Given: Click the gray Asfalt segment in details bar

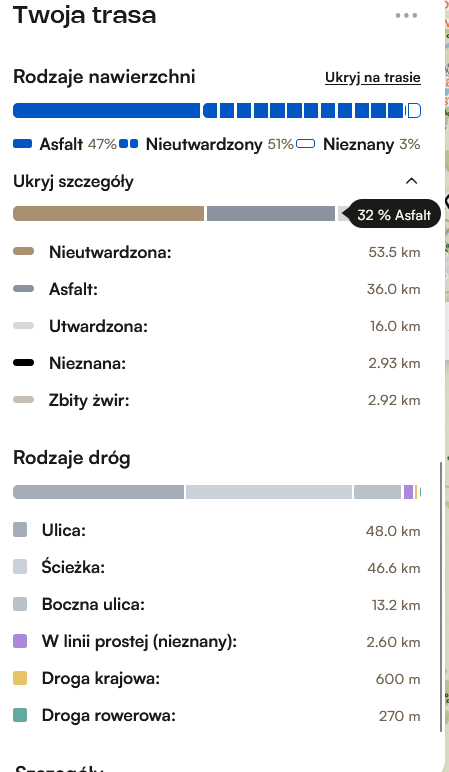Looking at the screenshot, I should 271,214.
